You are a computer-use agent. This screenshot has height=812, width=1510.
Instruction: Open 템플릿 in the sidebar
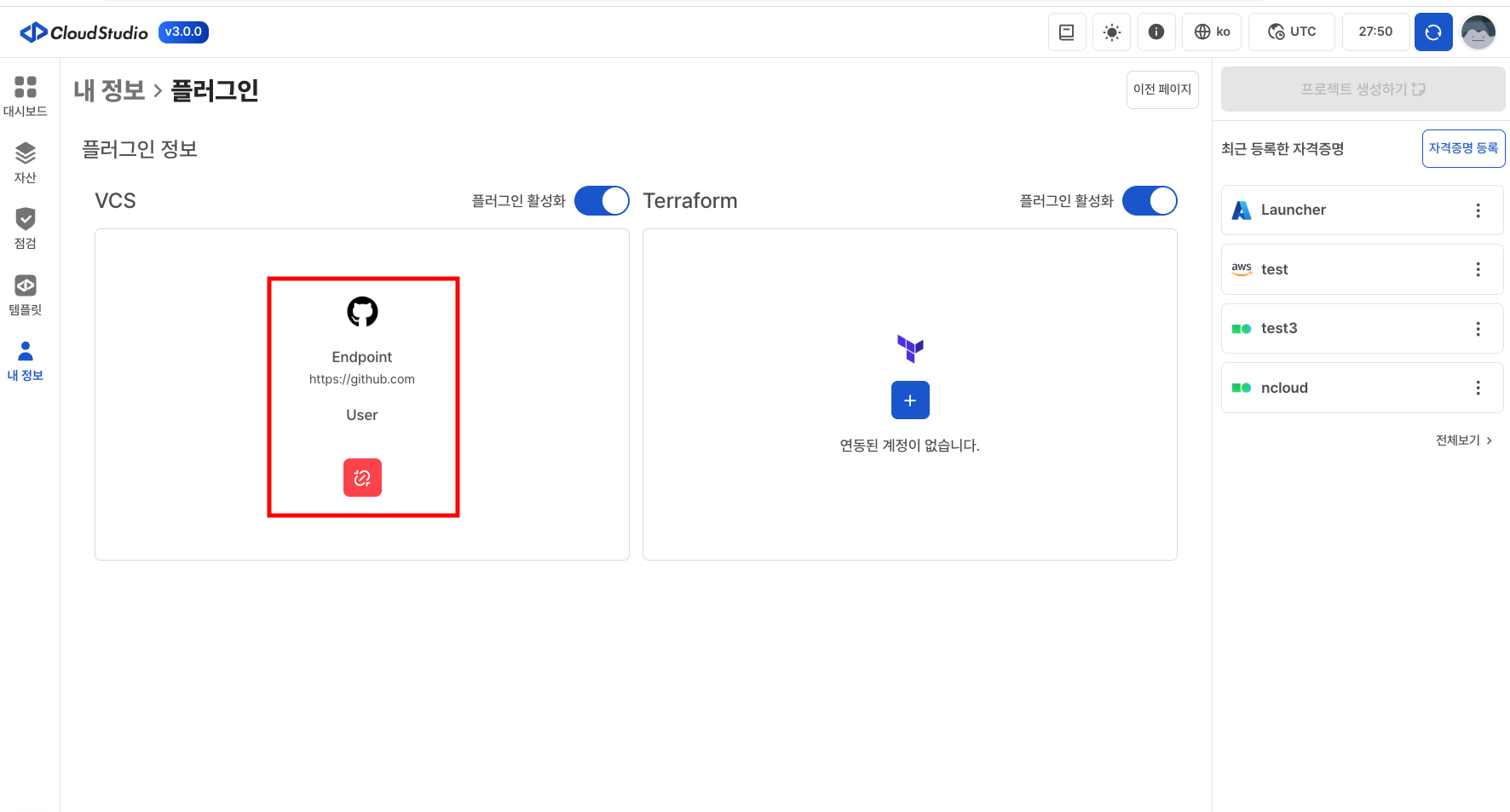(26, 295)
